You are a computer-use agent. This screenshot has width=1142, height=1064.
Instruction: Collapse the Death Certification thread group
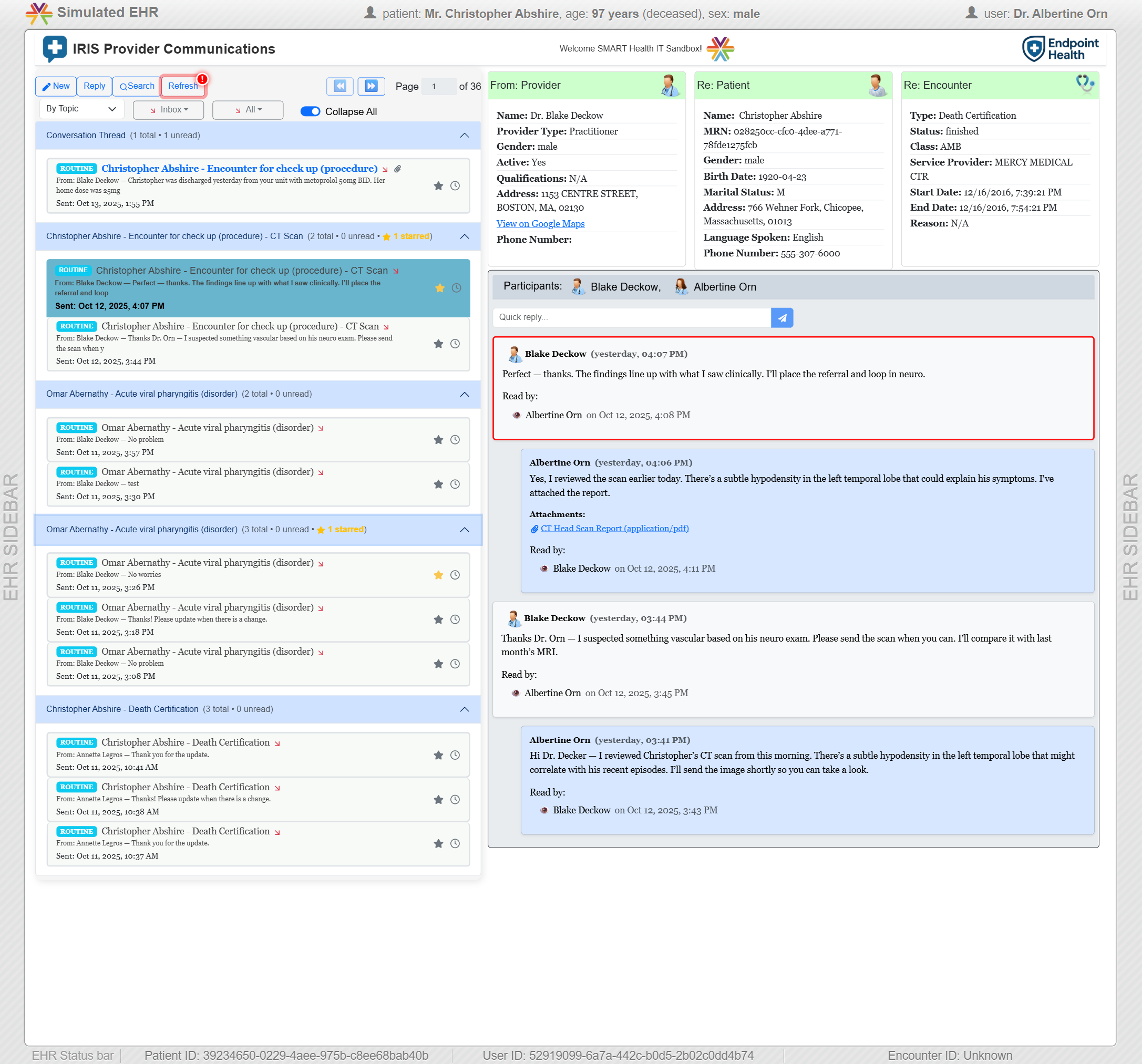coord(464,709)
